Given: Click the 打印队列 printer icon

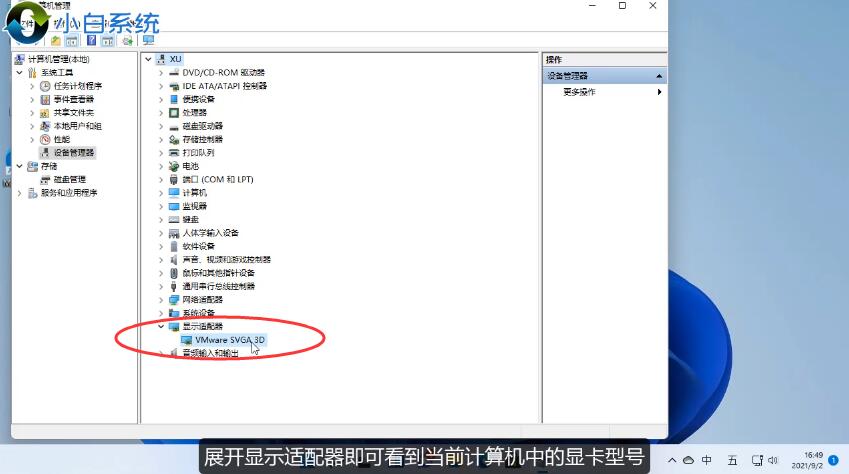Looking at the screenshot, I should coord(174,153).
